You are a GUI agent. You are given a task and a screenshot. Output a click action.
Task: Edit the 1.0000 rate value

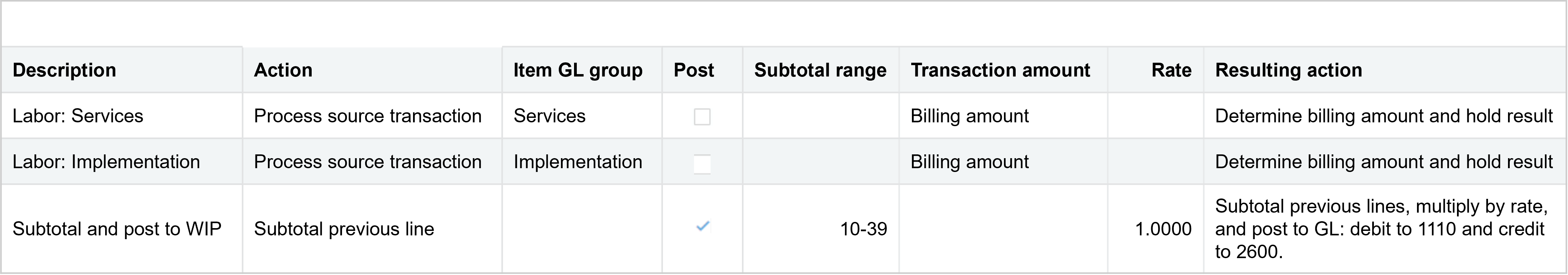tap(1163, 229)
